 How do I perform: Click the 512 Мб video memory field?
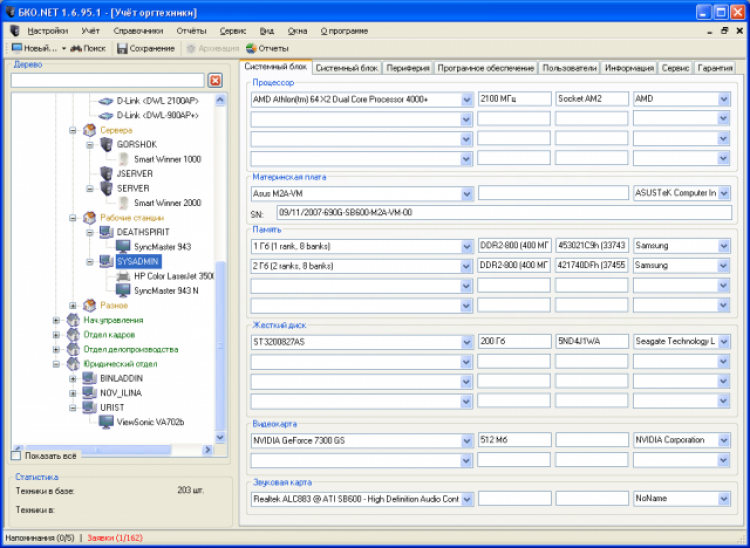point(514,440)
